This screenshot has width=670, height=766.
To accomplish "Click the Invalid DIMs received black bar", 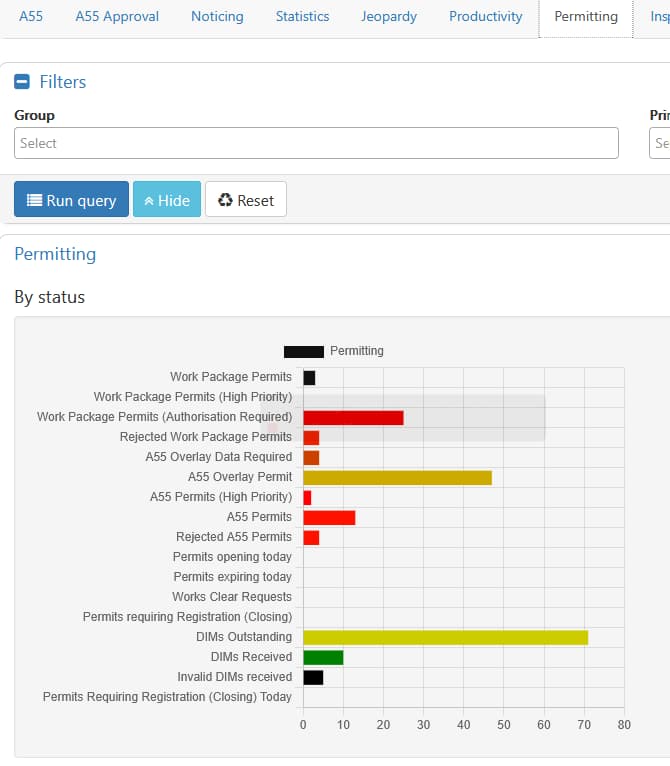I will 313,677.
